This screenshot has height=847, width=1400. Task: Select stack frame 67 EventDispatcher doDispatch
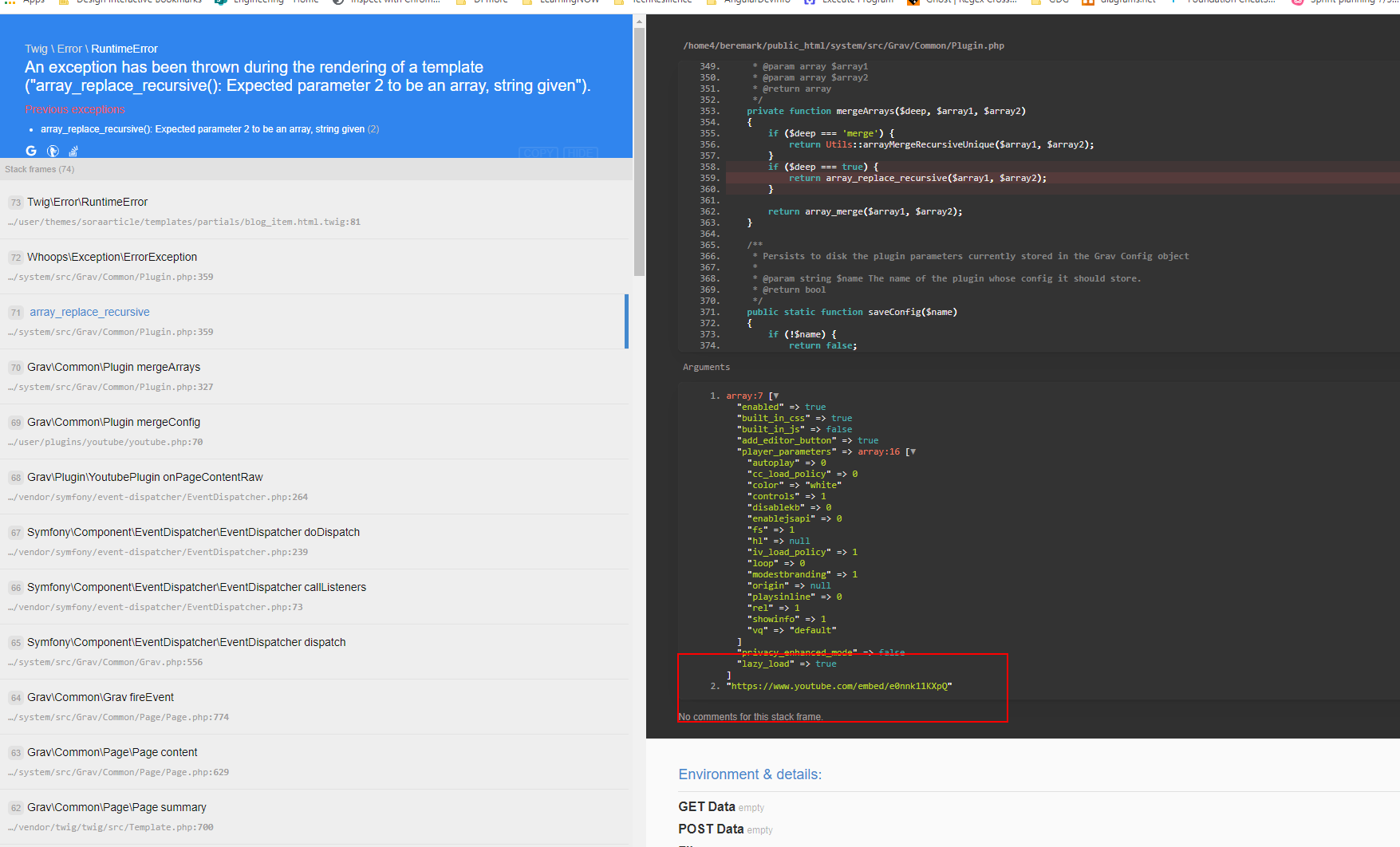point(314,542)
